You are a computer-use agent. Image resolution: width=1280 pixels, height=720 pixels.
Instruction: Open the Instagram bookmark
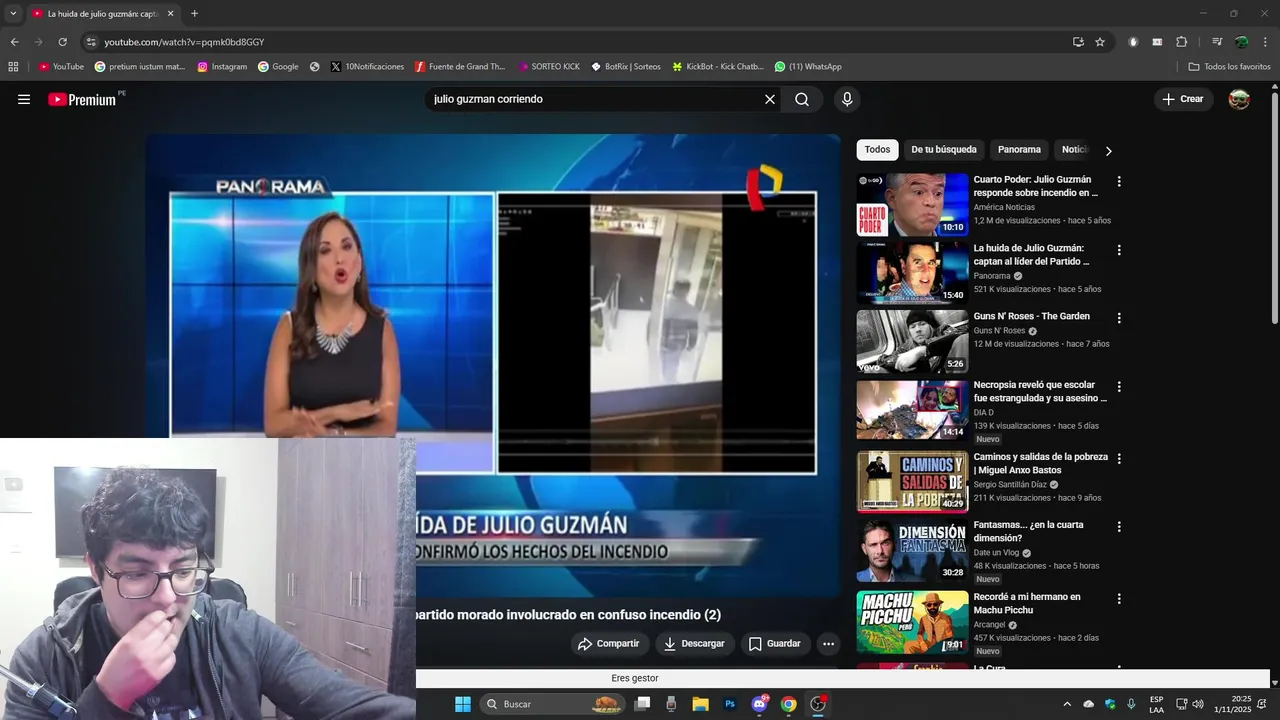222,67
